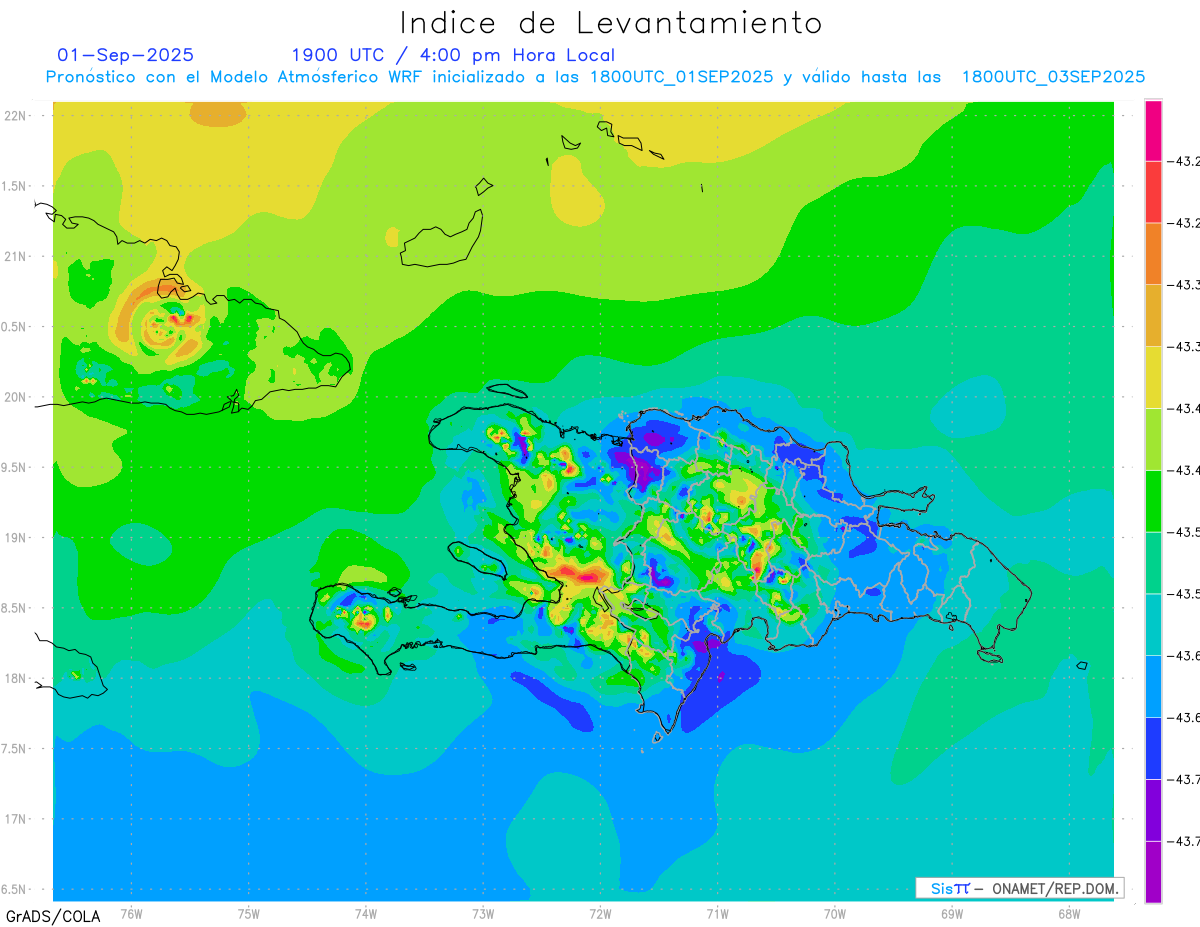Select the bright green swatch in the color bar

click(x=1153, y=501)
